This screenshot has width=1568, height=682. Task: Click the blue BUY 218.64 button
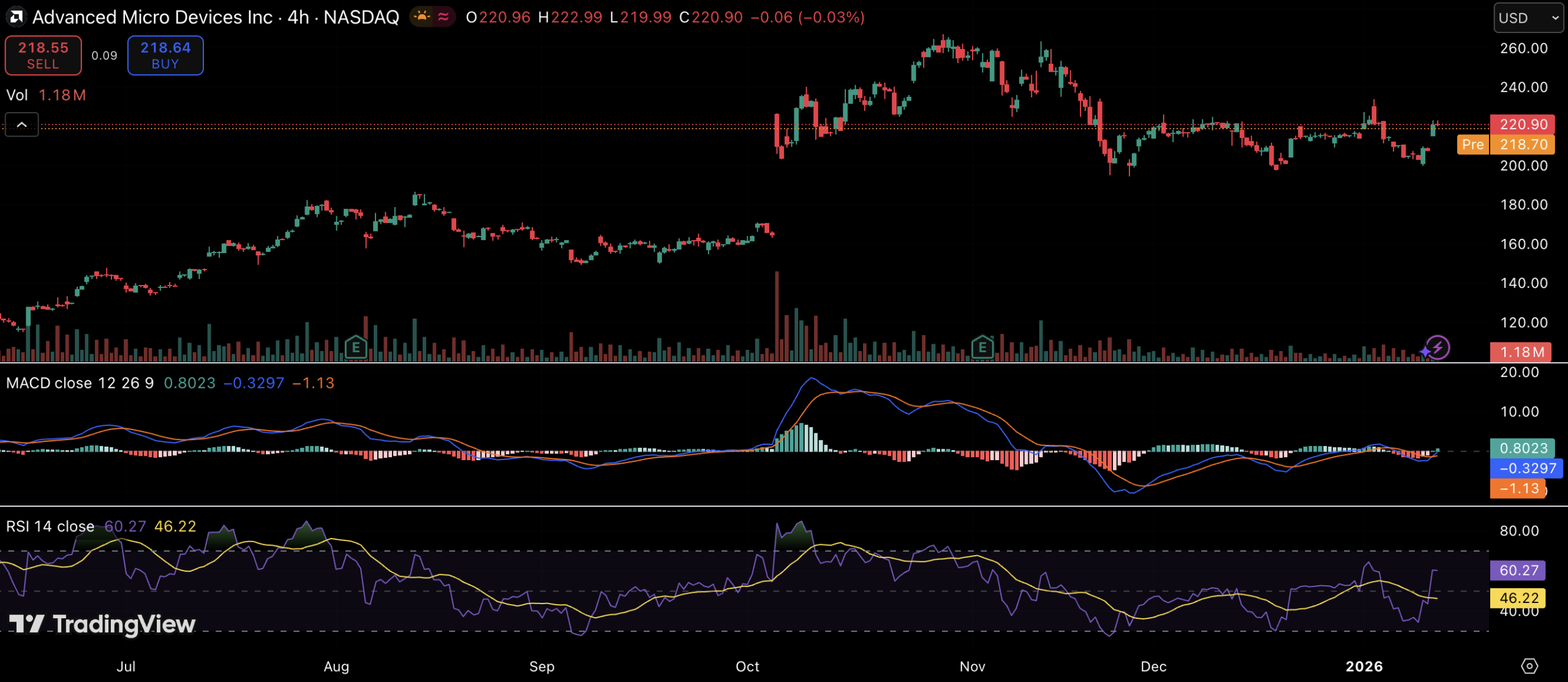165,55
